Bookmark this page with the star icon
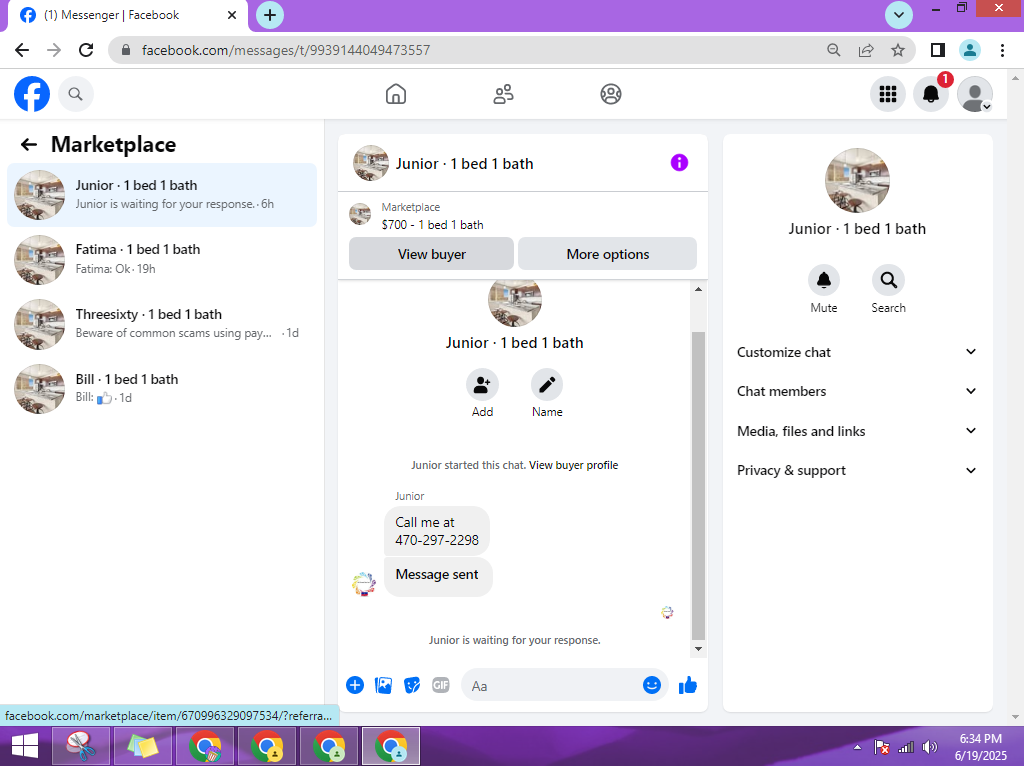The width and height of the screenshot is (1024, 766). pyautogui.click(x=898, y=50)
